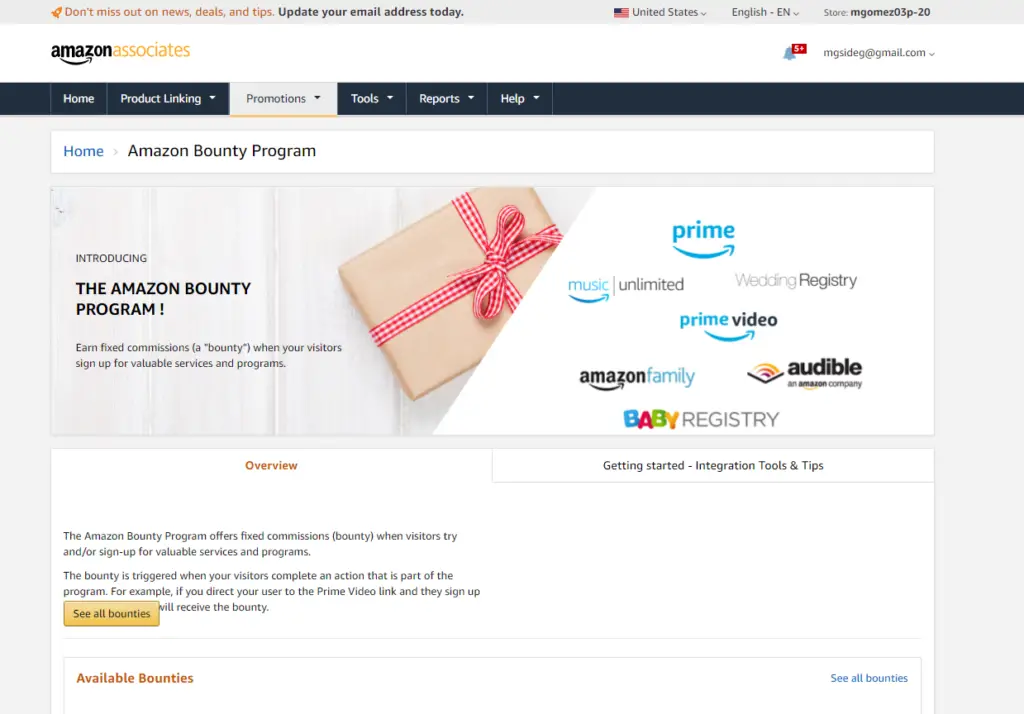1024x714 pixels.
Task: Expand the Tools navigation menu
Action: coord(372,99)
